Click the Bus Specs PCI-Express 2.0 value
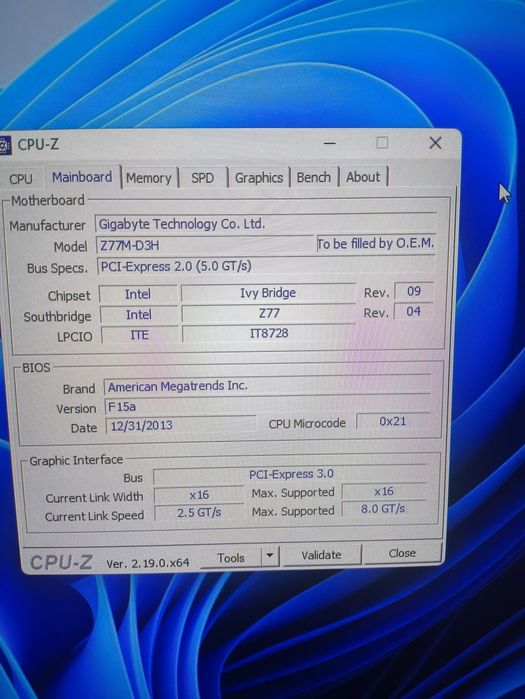Viewport: 525px width, 699px height. coord(266,266)
